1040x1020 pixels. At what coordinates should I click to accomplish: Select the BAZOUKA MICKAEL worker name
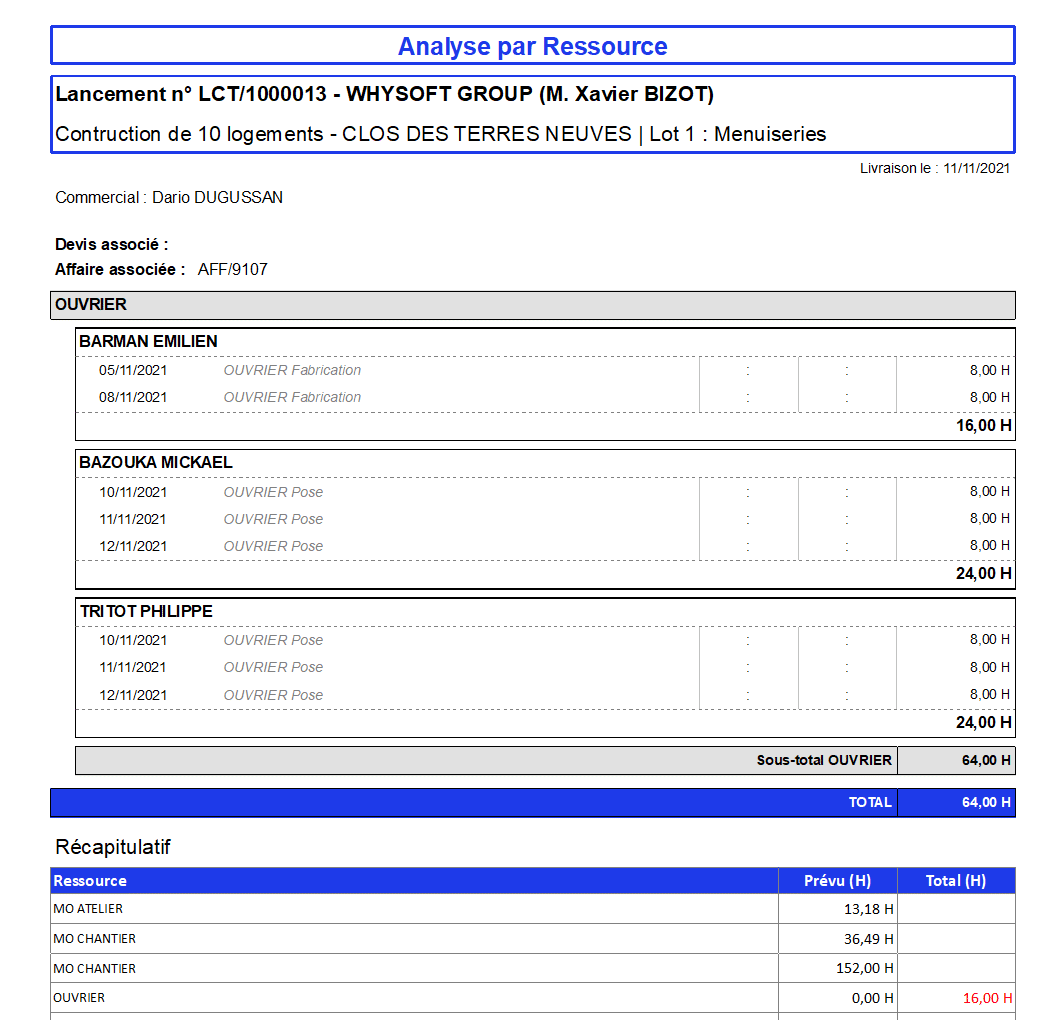156,463
